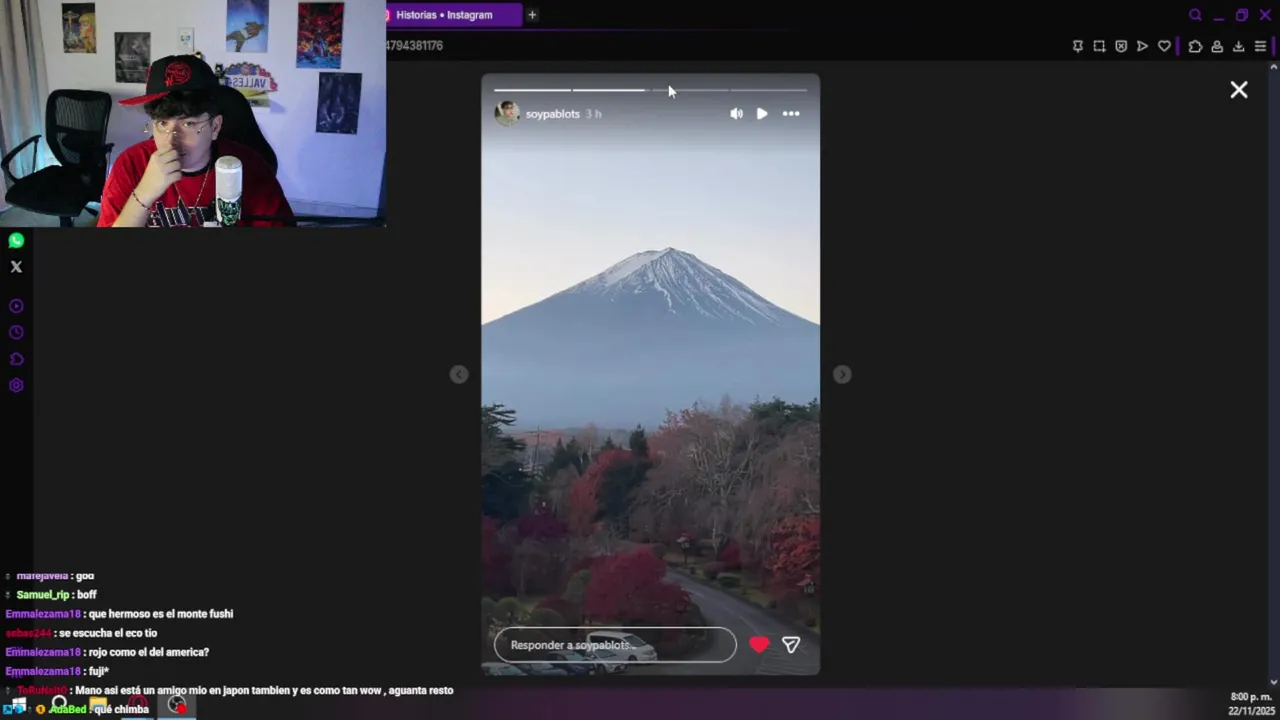
Task: Open the downloads icon
Action: 1238,46
